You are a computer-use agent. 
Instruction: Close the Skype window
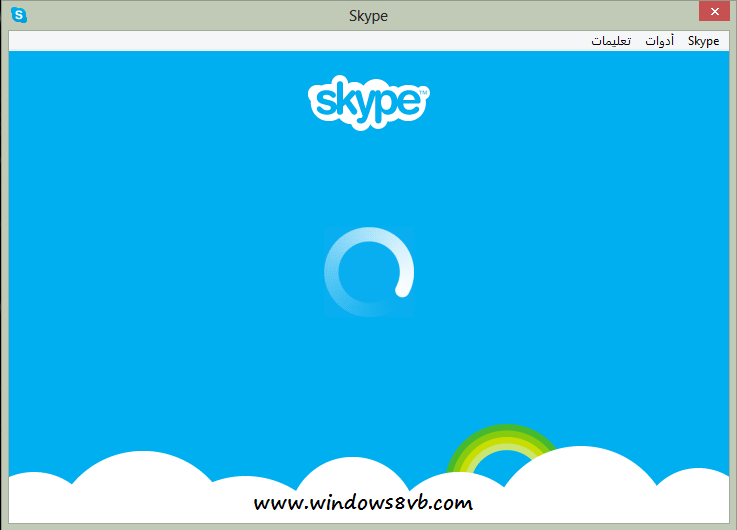click(714, 12)
